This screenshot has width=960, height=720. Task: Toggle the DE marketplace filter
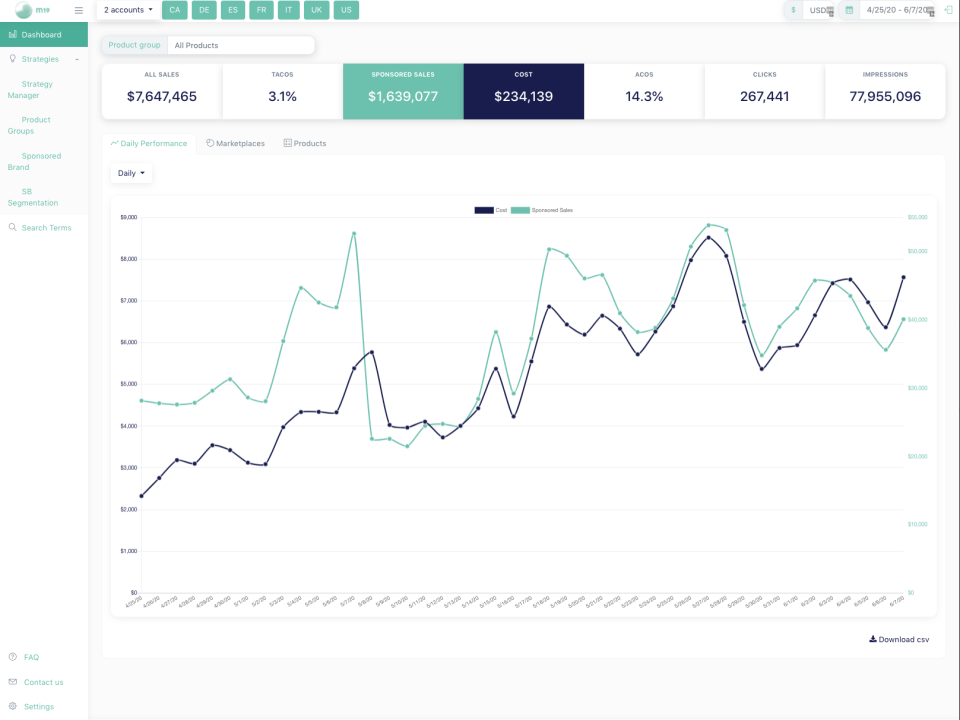(204, 10)
